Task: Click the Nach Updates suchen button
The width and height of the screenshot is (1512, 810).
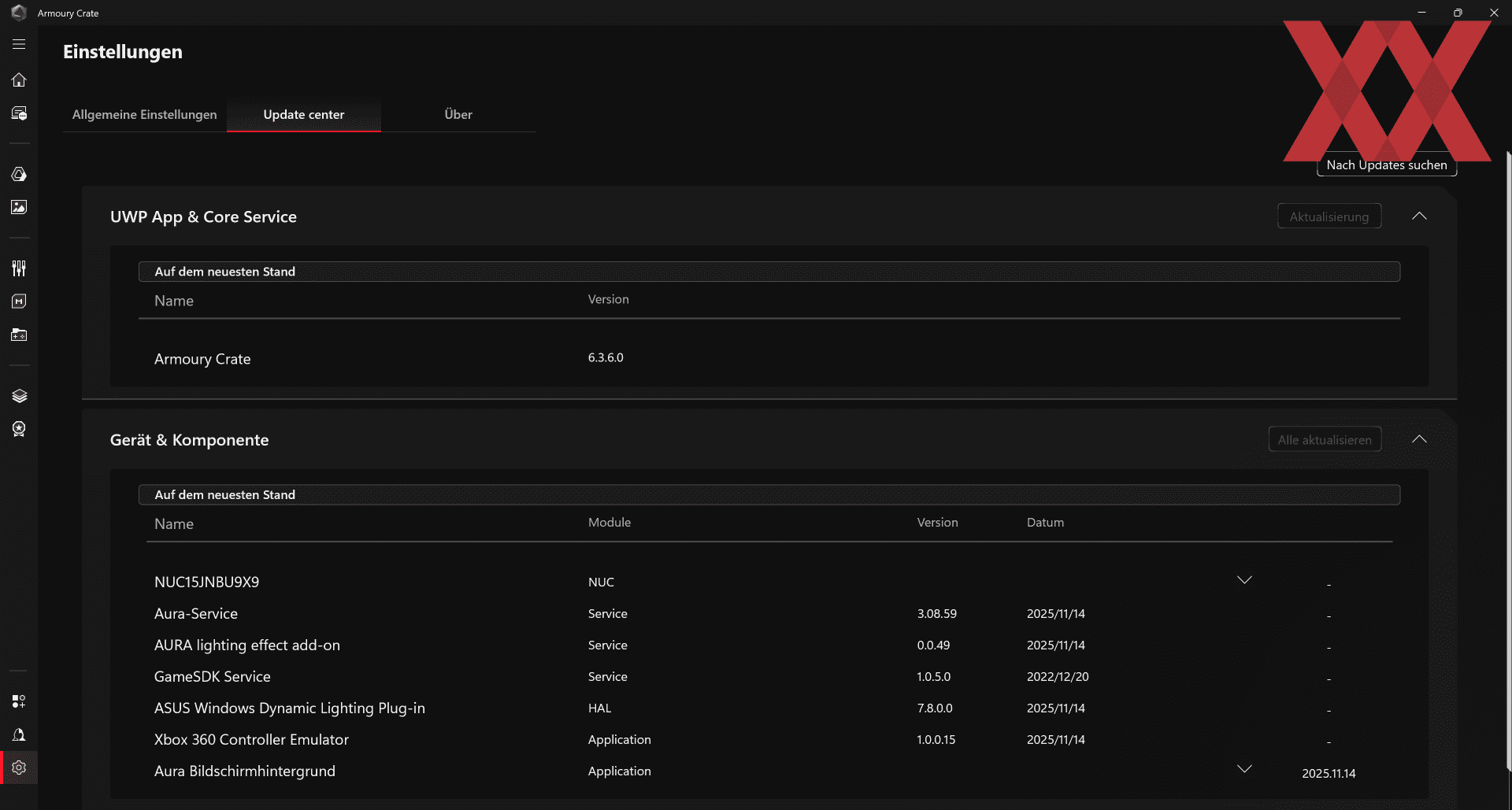Action: coord(1387,165)
